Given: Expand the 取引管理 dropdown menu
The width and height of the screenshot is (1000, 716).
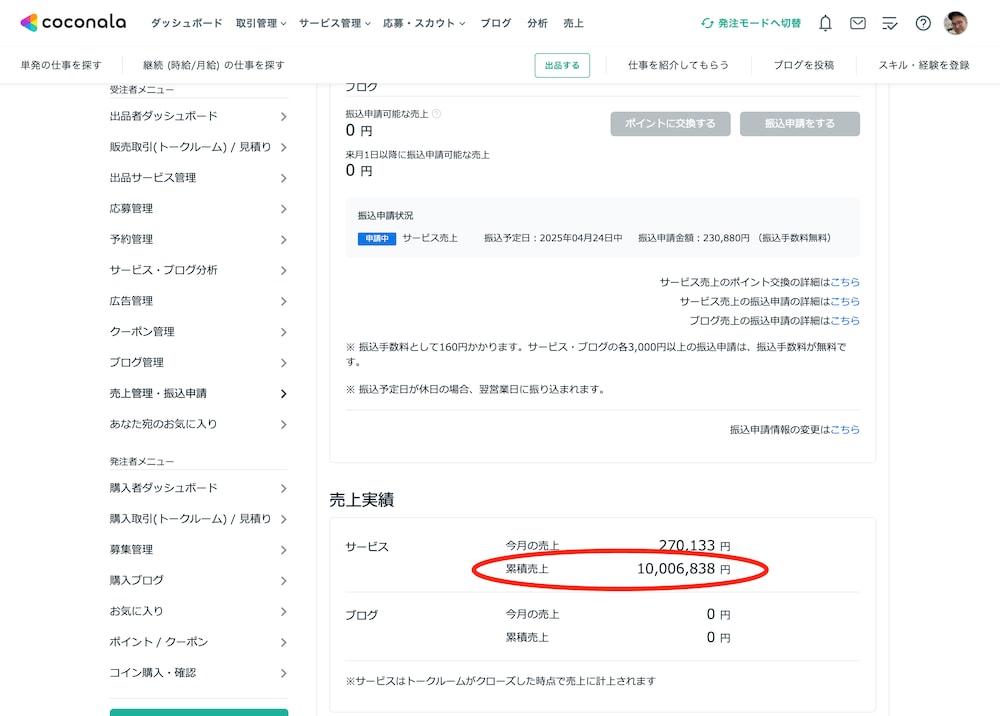Looking at the screenshot, I should [261, 23].
